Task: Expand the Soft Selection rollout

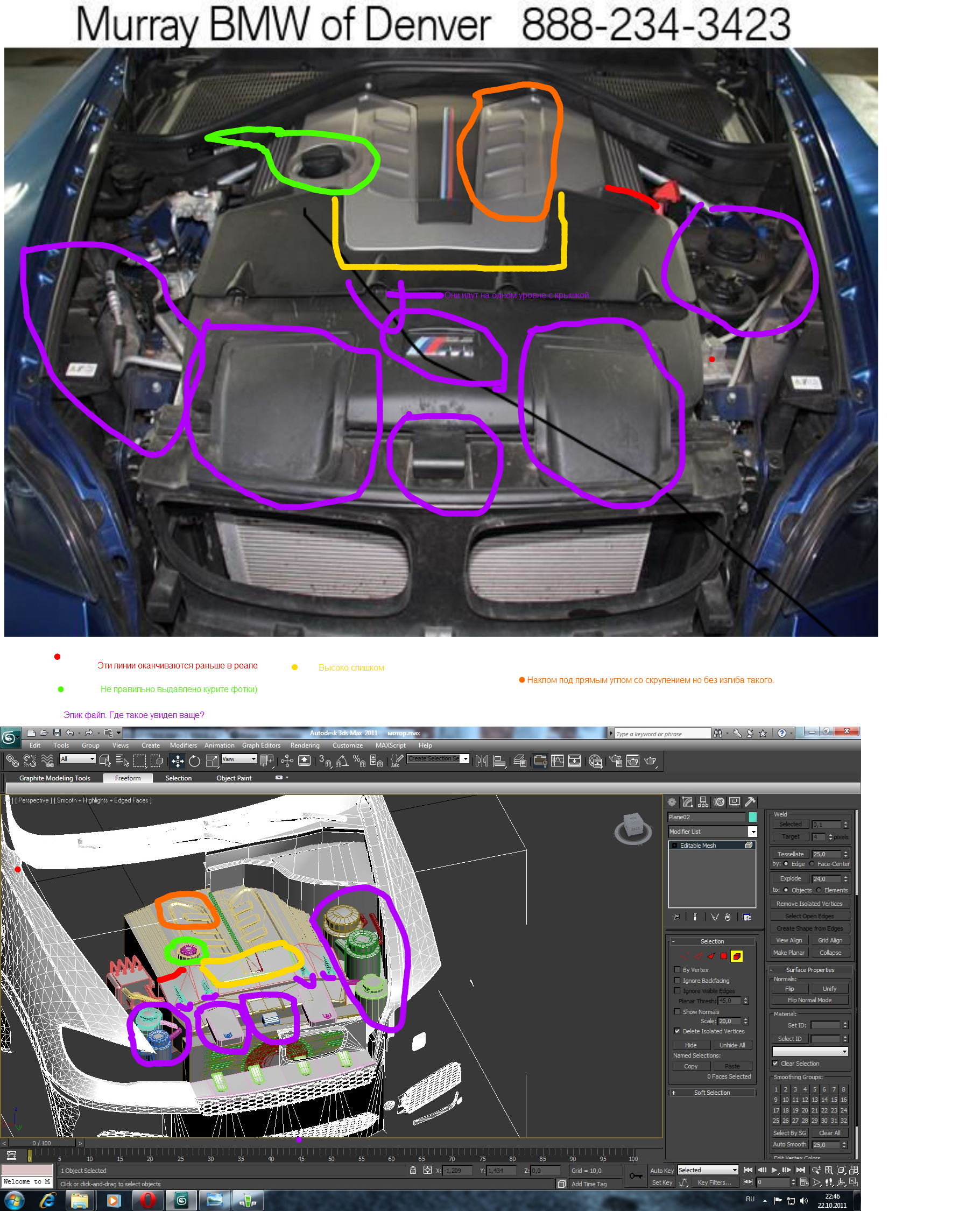Action: (712, 1093)
